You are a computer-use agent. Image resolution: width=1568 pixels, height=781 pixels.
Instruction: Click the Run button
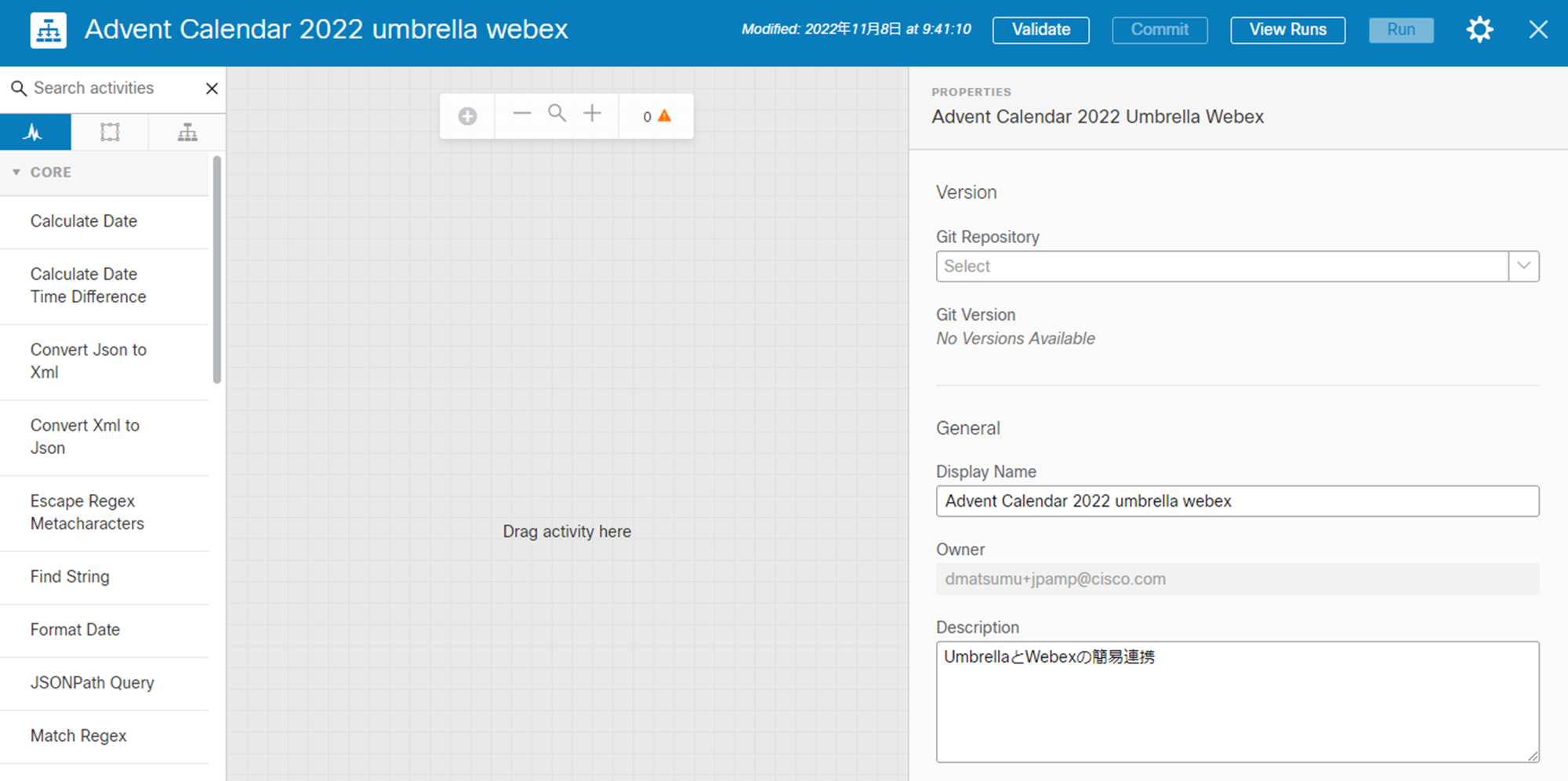[1401, 30]
